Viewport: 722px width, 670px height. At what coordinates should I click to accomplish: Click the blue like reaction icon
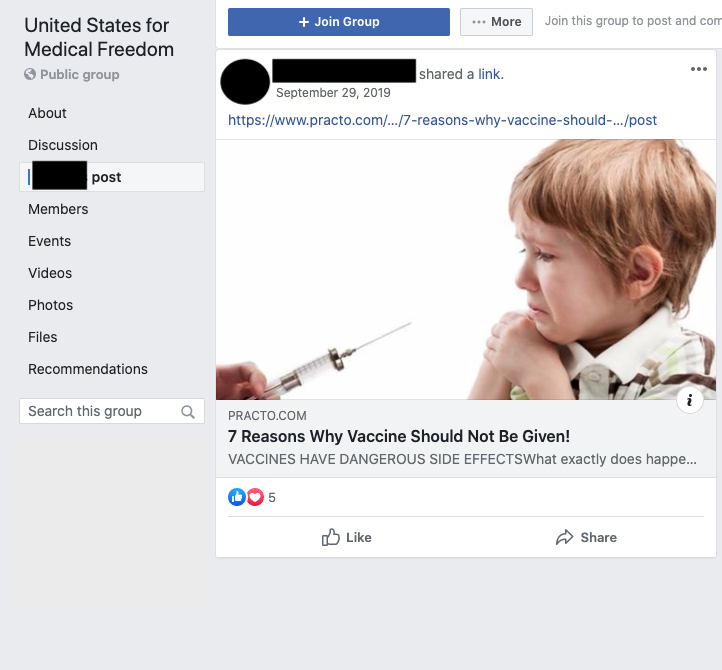point(237,497)
